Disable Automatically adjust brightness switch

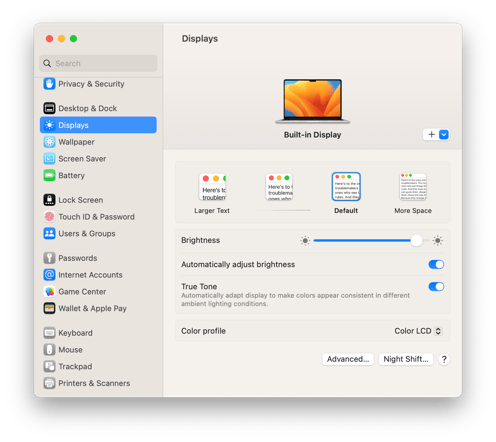point(436,265)
